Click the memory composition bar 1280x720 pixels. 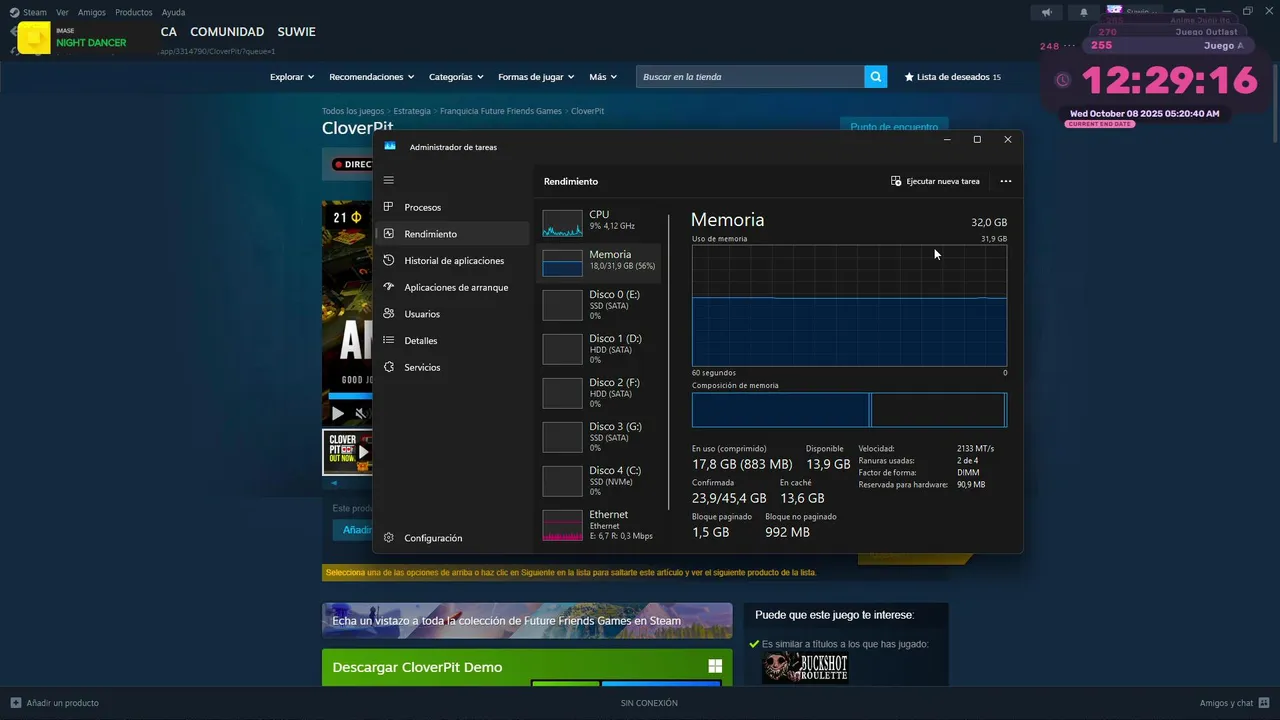[x=849, y=410]
